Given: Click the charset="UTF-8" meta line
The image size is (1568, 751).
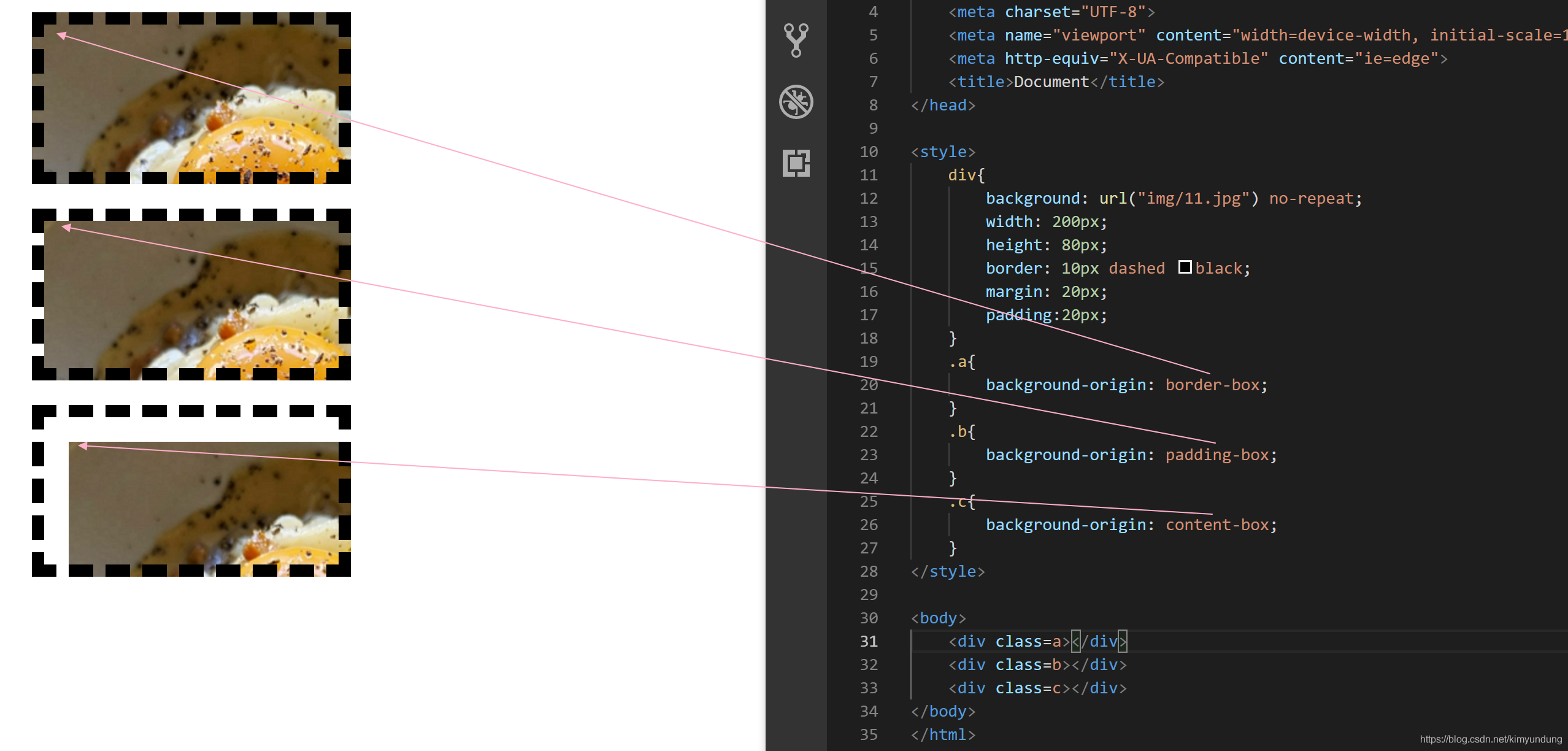Looking at the screenshot, I should [x=1051, y=12].
